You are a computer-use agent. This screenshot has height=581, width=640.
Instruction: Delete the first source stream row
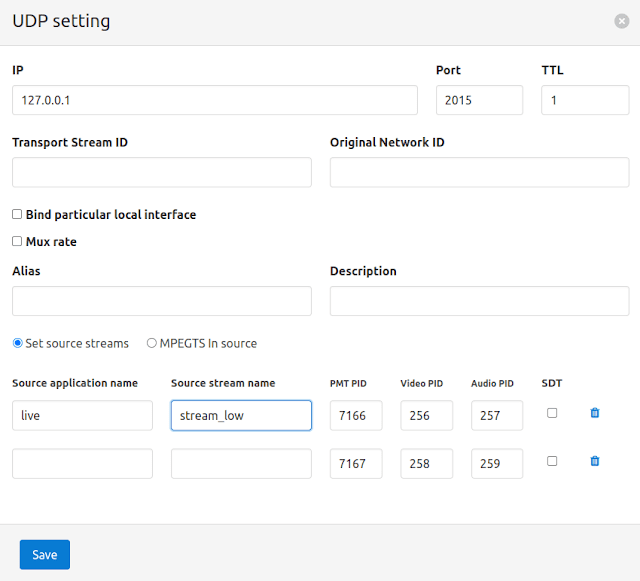coord(595,413)
